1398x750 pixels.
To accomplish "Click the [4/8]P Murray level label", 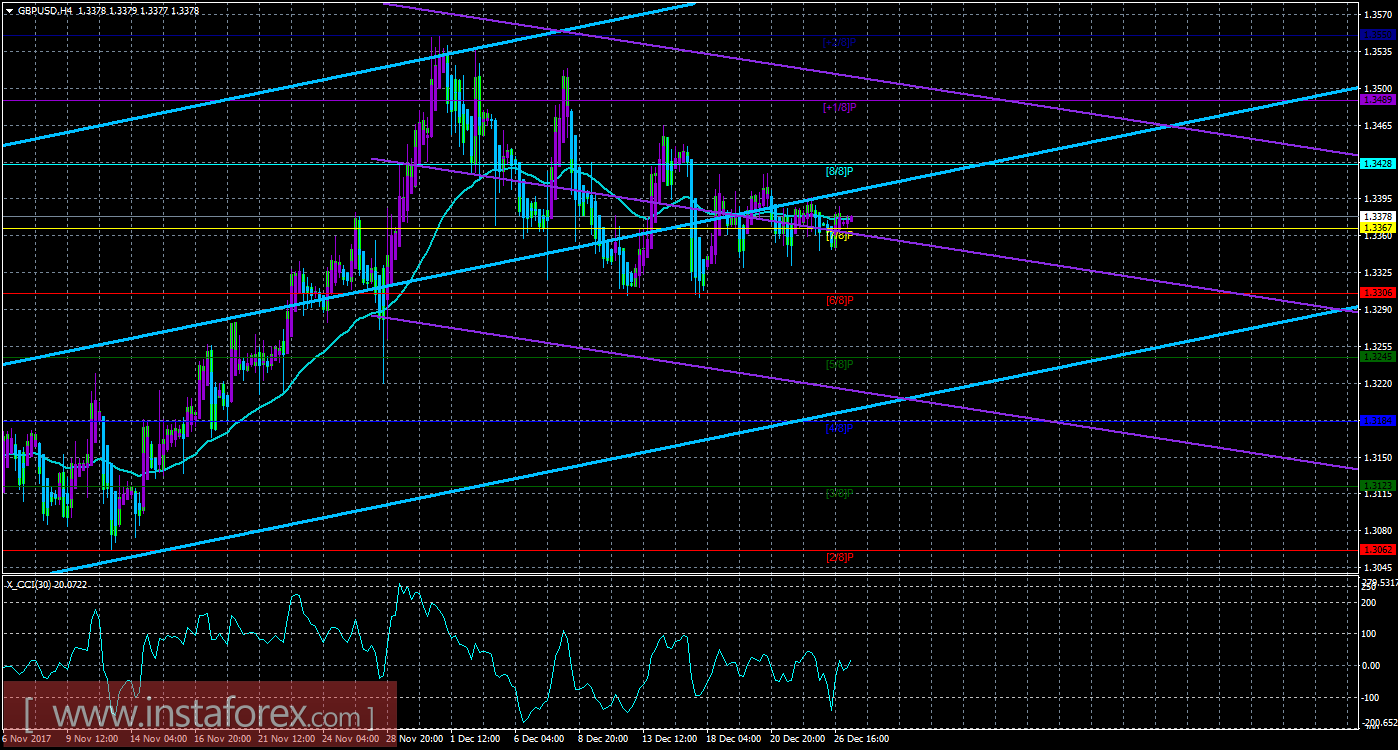I will point(838,428).
